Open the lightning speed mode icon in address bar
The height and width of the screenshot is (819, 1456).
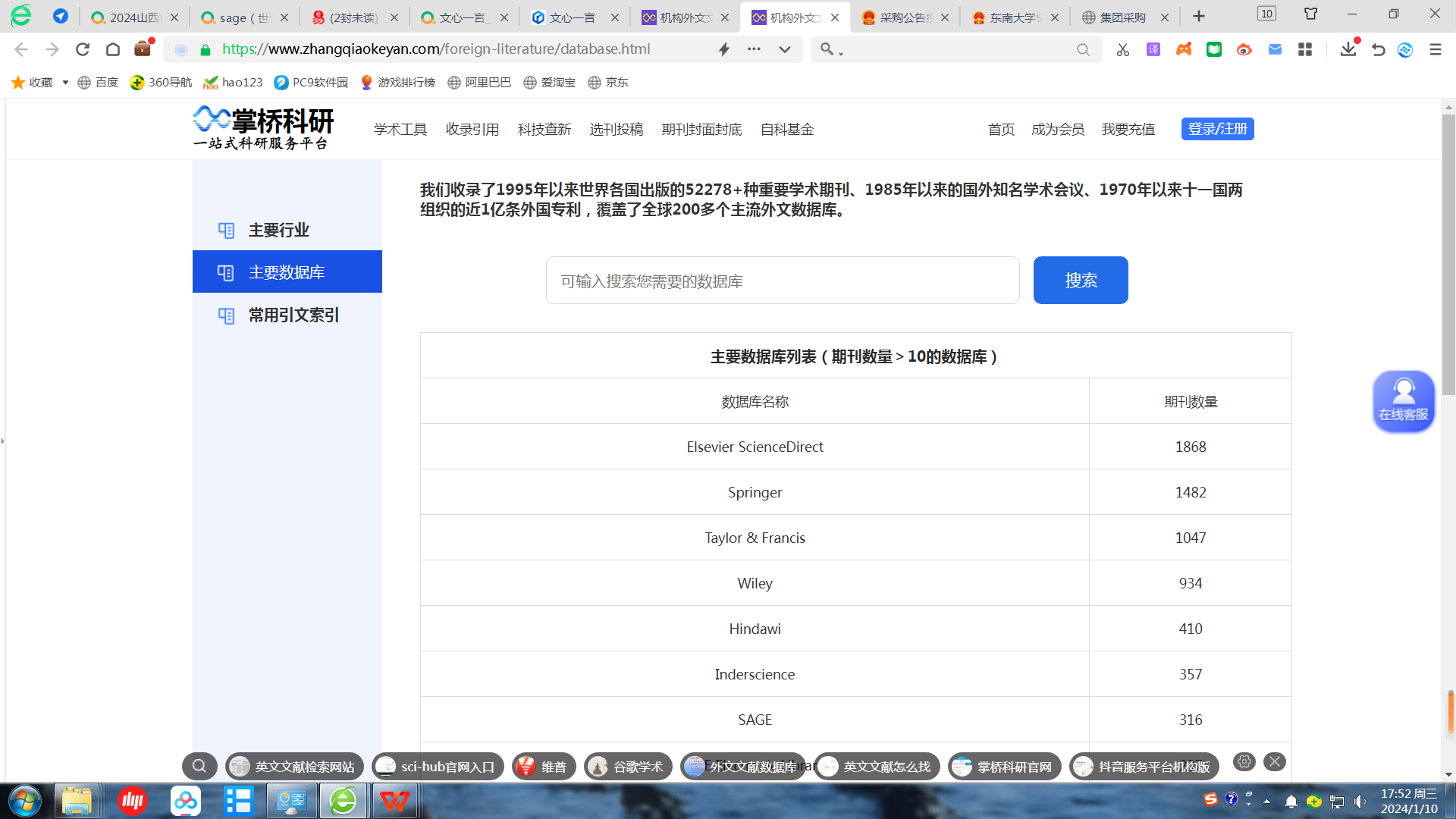coord(724,49)
